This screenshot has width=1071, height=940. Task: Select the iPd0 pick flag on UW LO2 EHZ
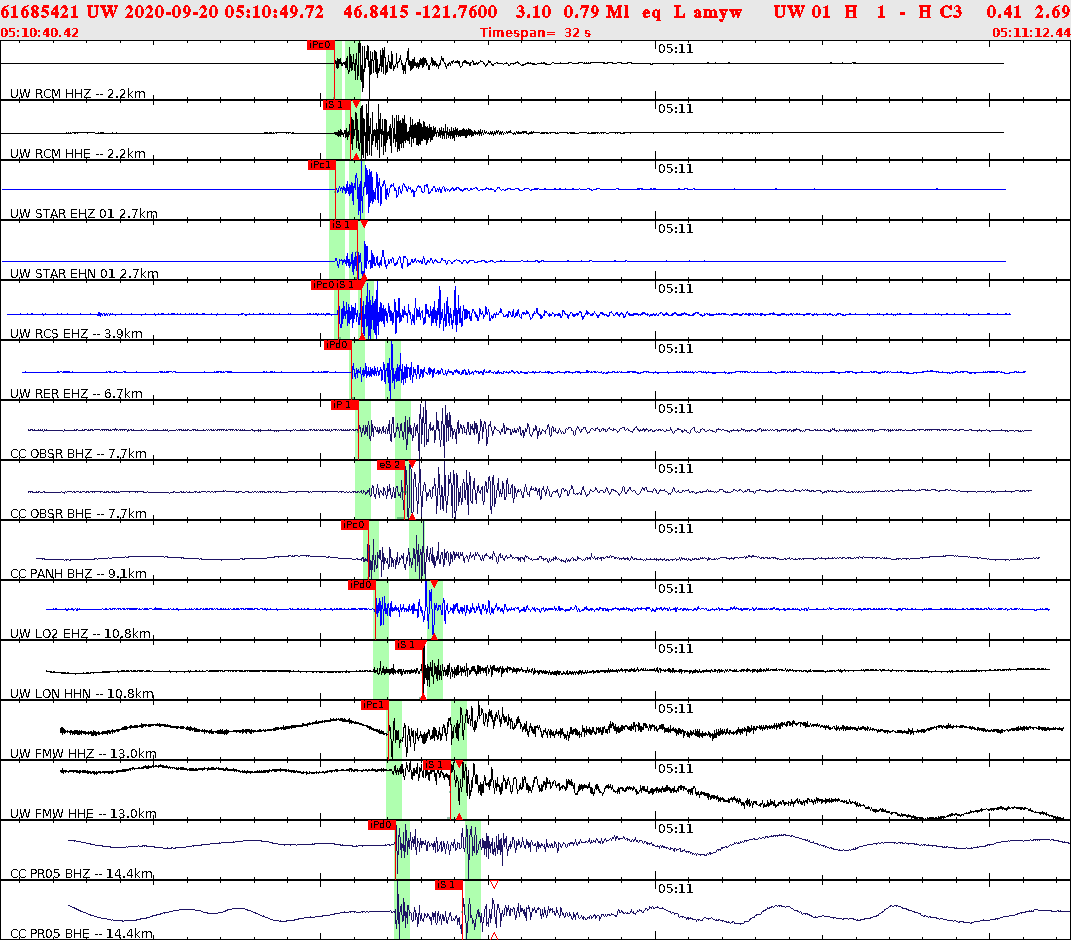tap(363, 586)
